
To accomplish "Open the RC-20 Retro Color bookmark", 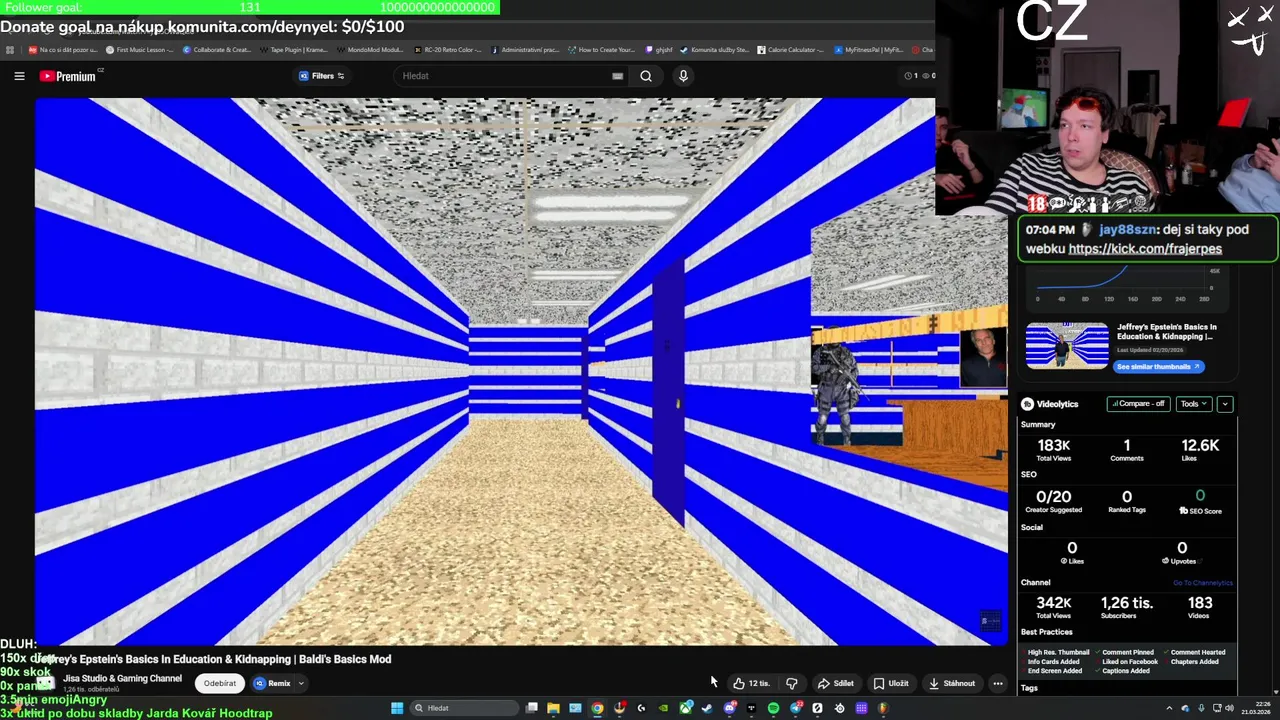I will [447, 49].
